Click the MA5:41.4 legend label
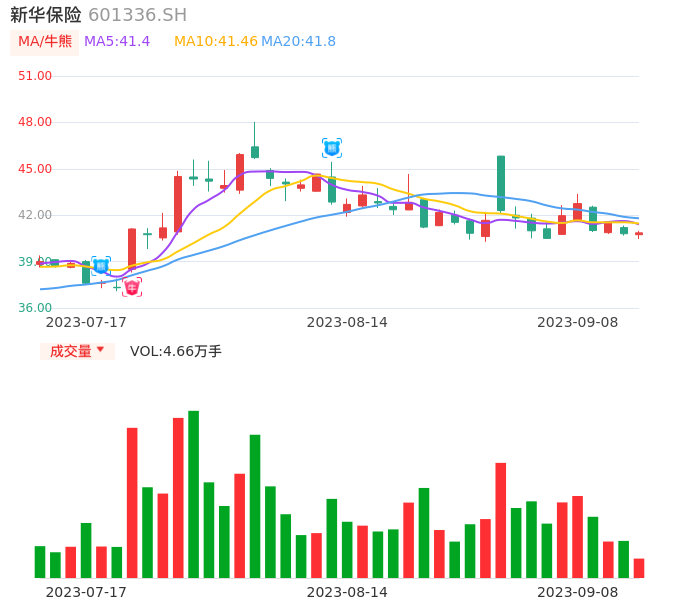Viewport: 686px width, 606px height. click(x=117, y=42)
